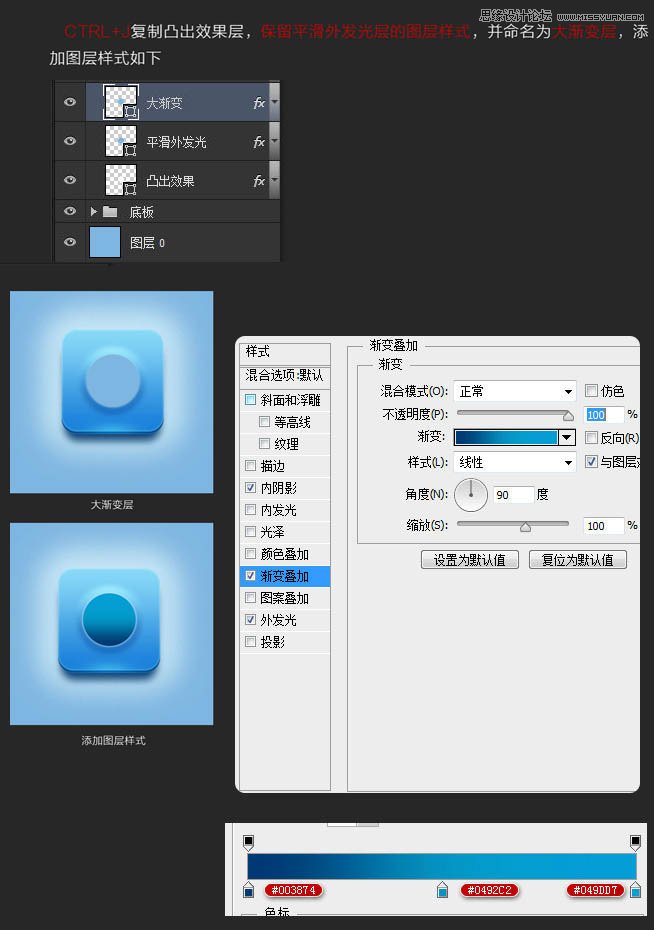The width and height of the screenshot is (654, 930).
Task: Select the 平滑外发光 layer thumbnail
Action: click(121, 141)
